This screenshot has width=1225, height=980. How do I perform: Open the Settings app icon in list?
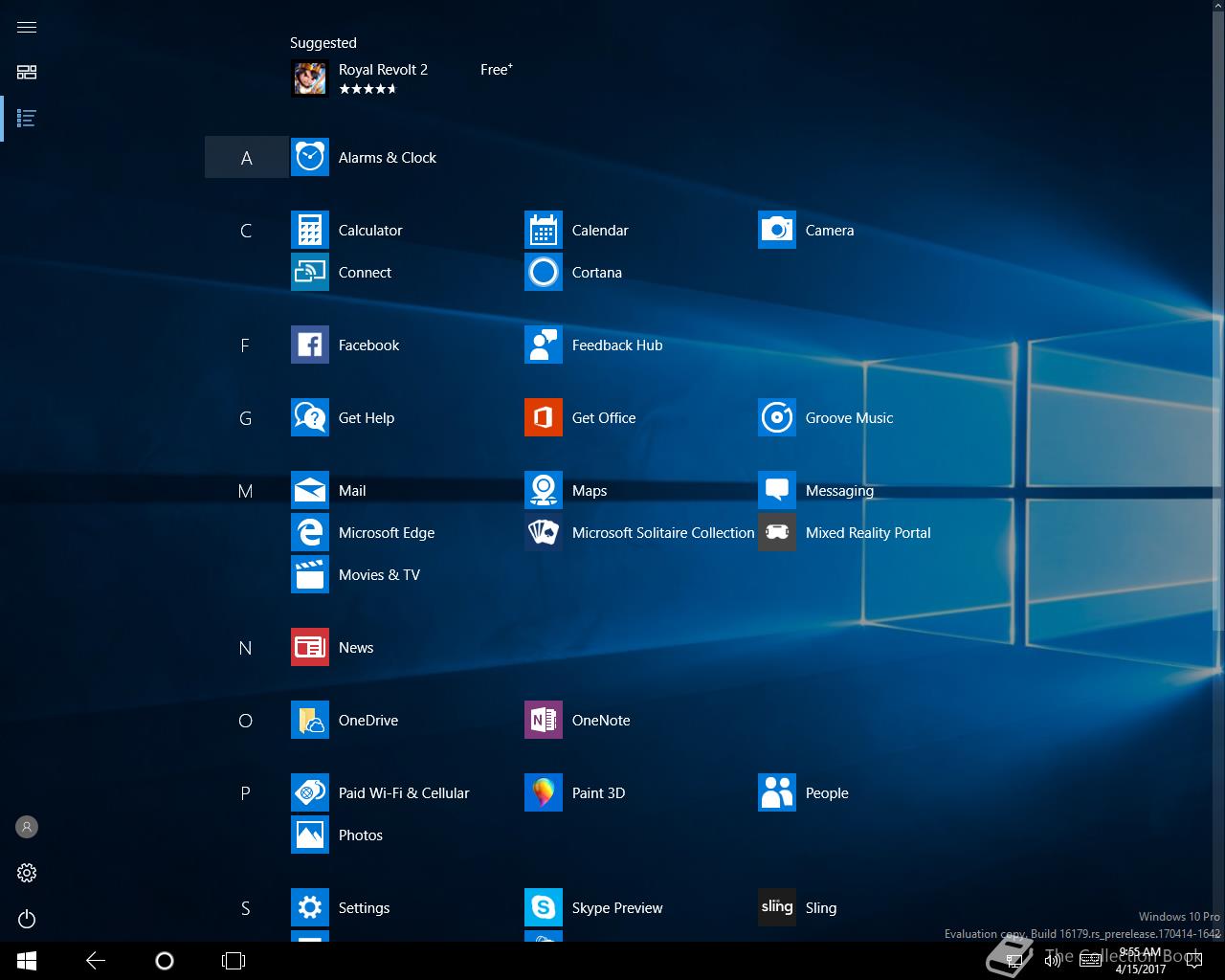[310, 907]
